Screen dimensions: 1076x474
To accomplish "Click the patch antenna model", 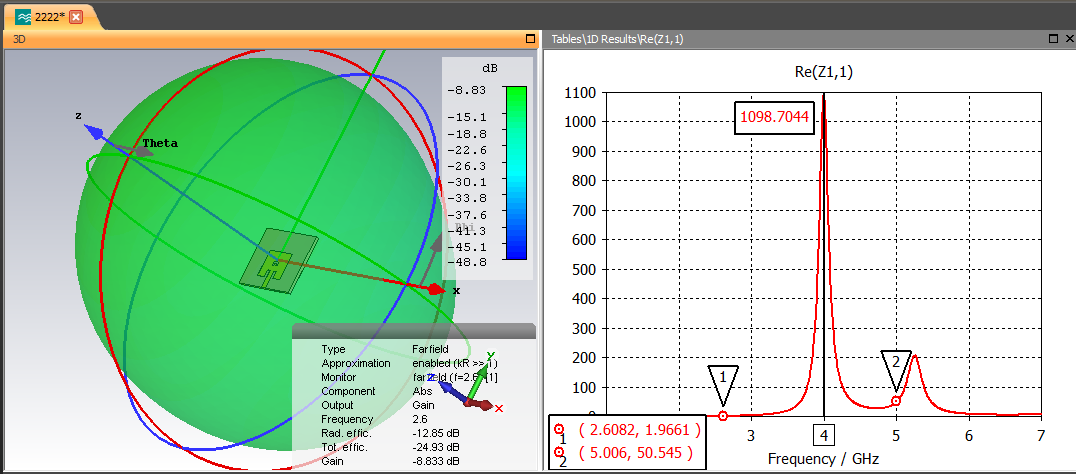I will pos(279,261).
